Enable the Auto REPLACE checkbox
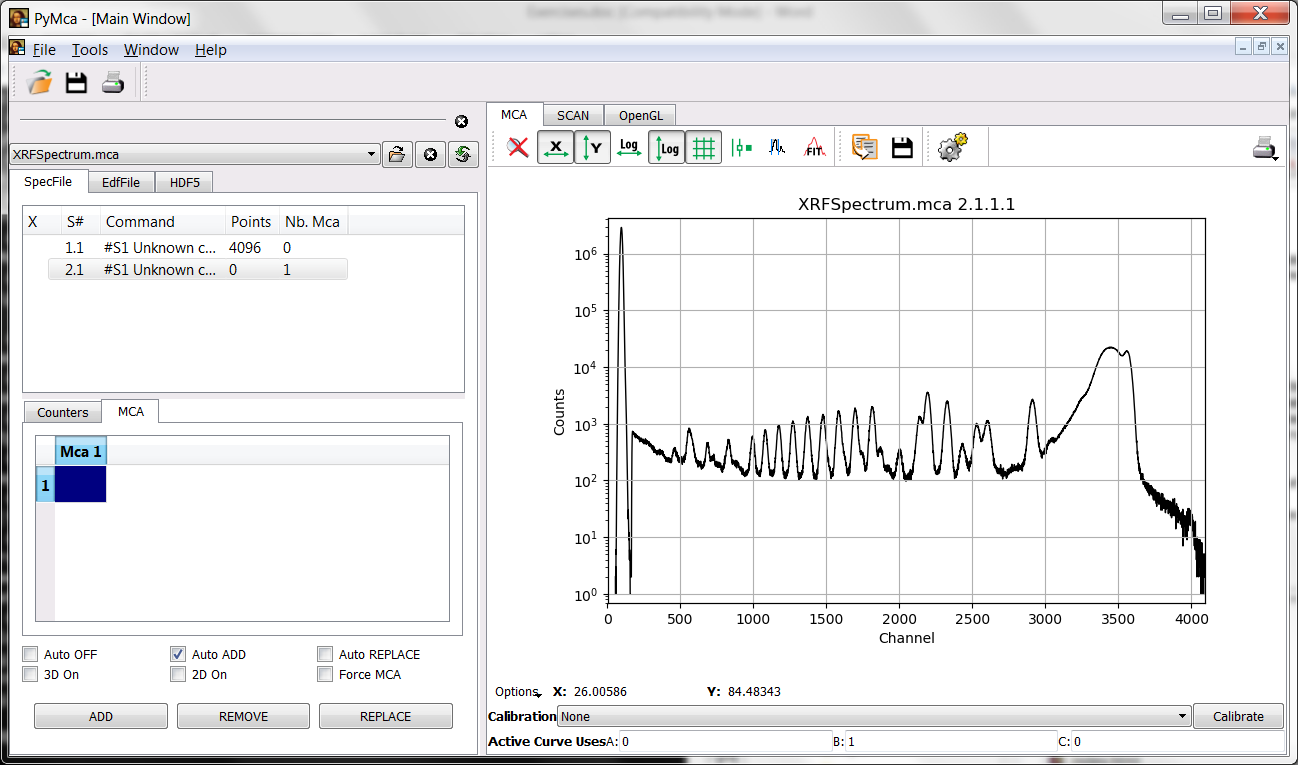The image size is (1298, 765). point(325,654)
